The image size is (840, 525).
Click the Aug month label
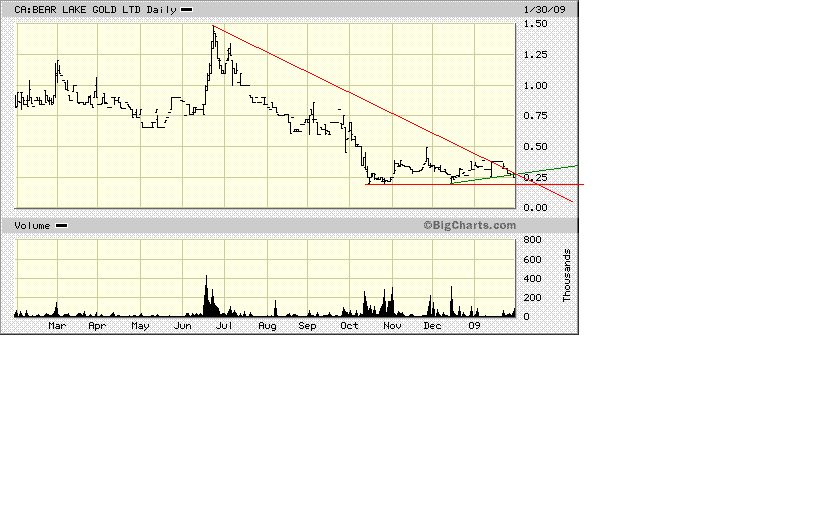(x=267, y=326)
